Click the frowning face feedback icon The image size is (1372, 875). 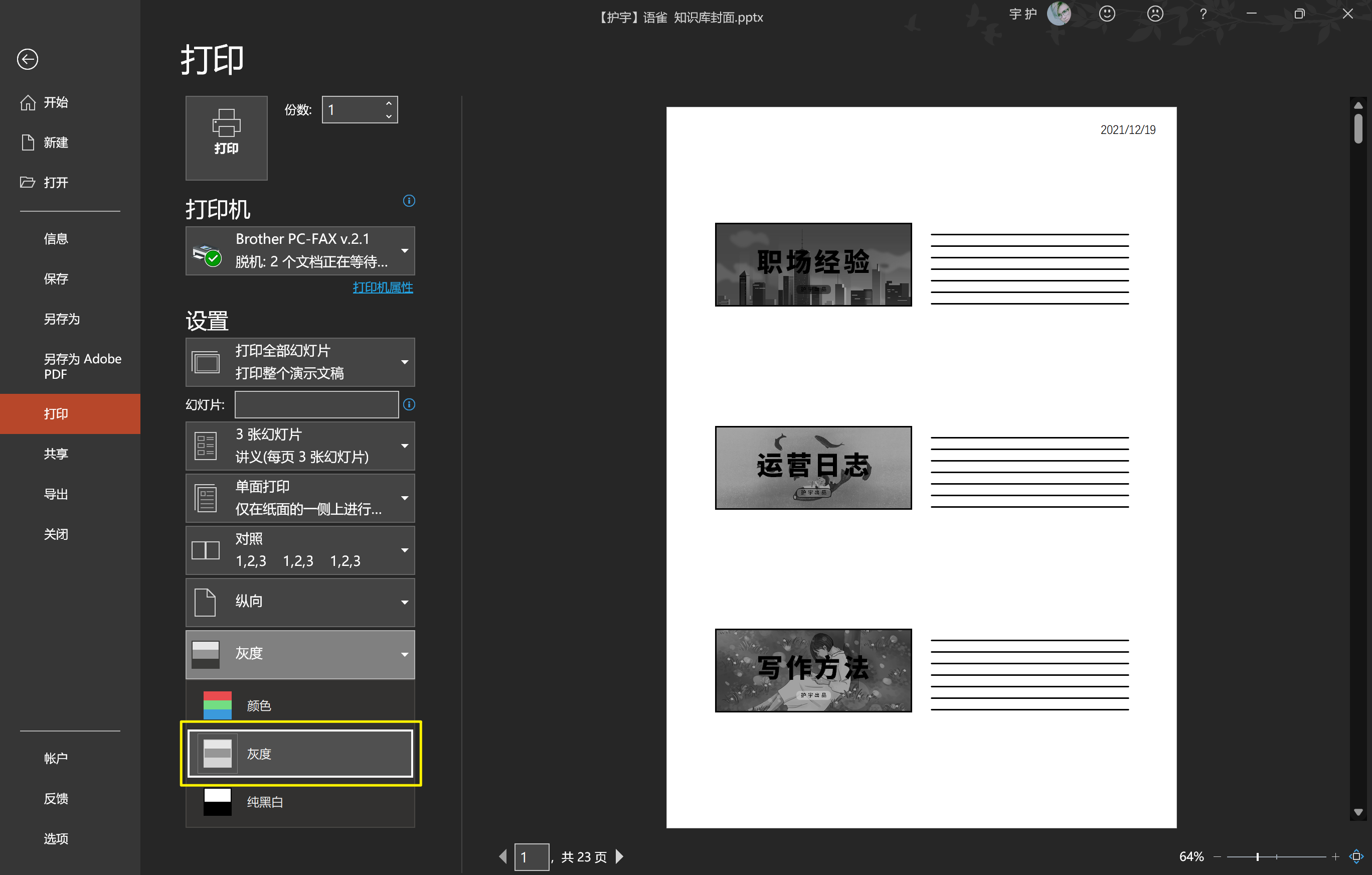(x=1154, y=14)
